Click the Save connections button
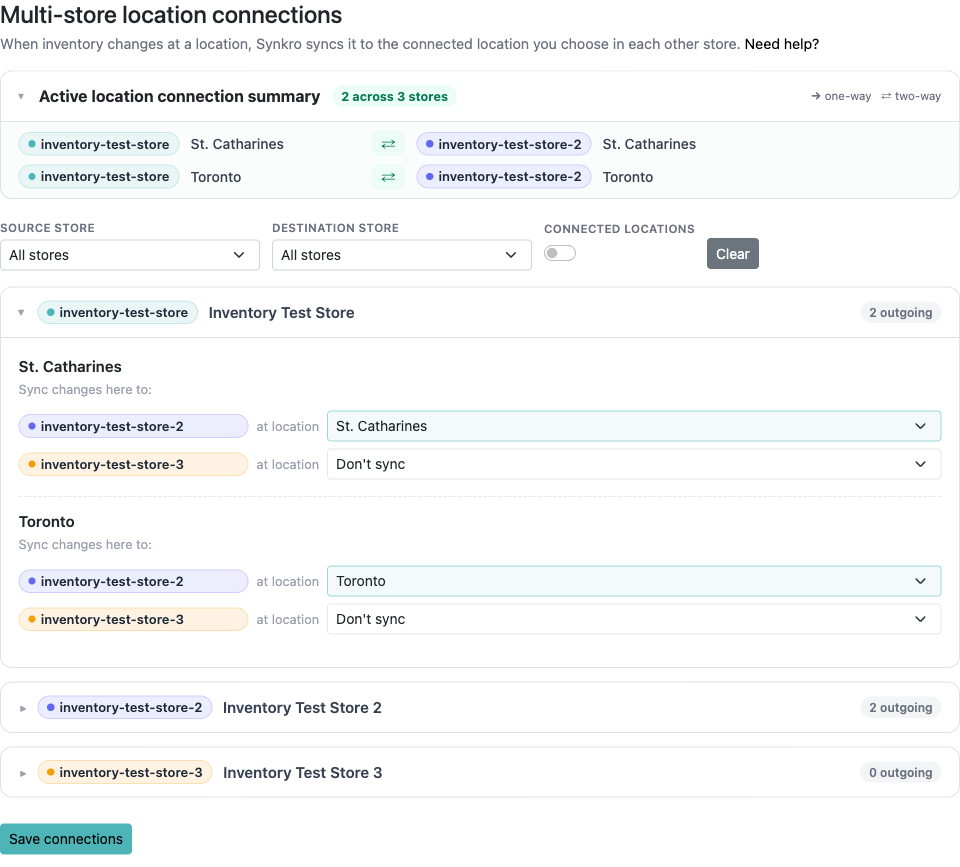The width and height of the screenshot is (960, 867). 66,839
